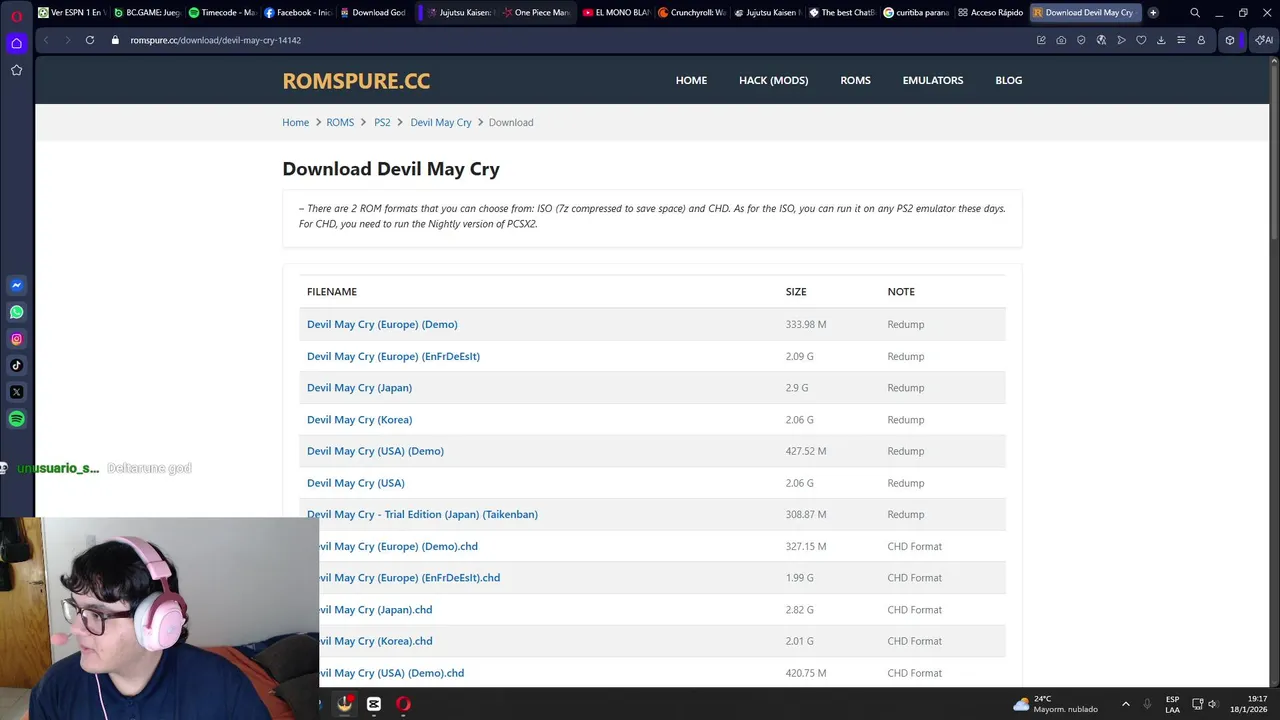Click the address bar URL field

point(215,40)
